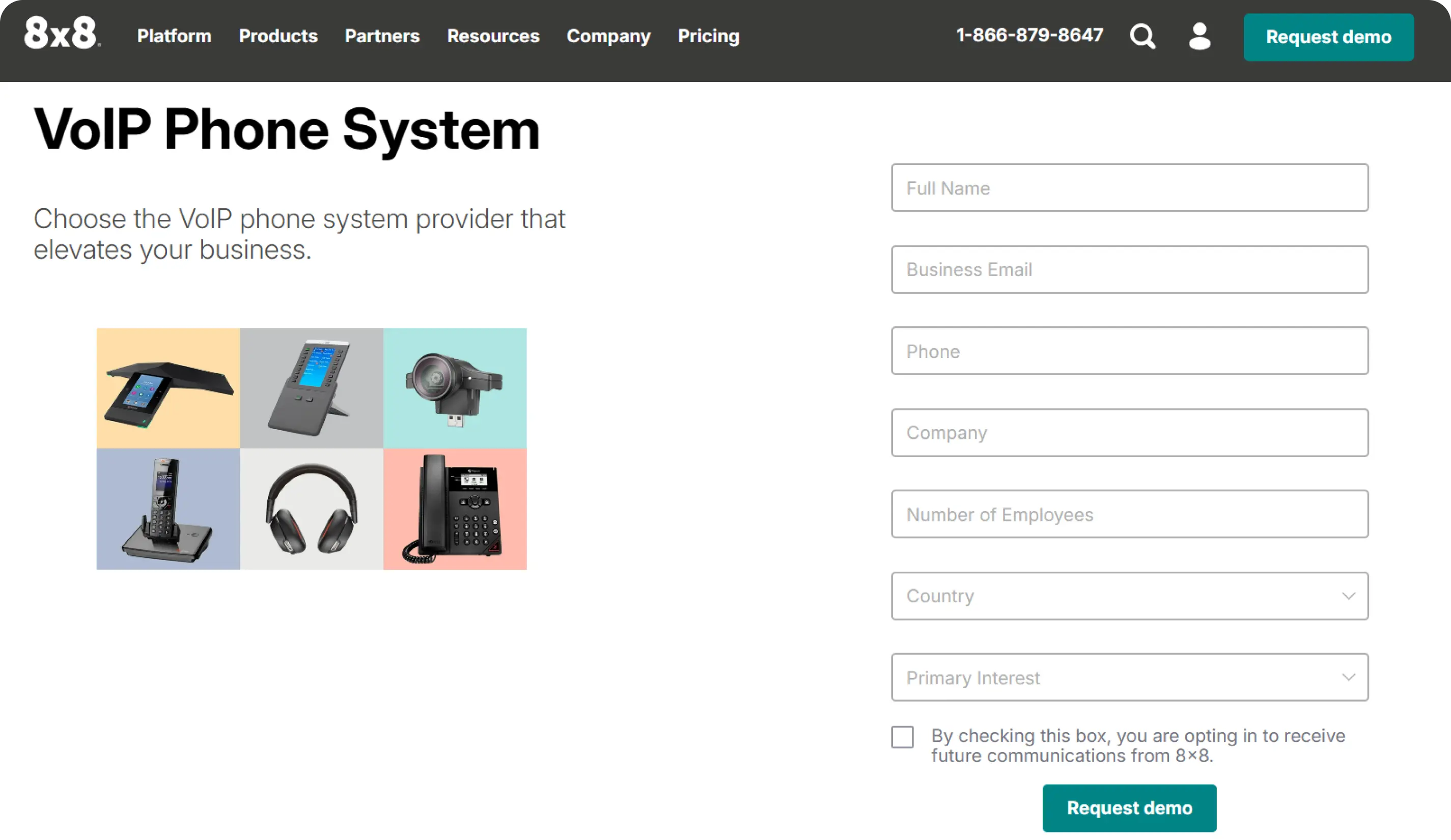The height and width of the screenshot is (840, 1451).
Task: Open the Platform menu
Action: point(174,36)
